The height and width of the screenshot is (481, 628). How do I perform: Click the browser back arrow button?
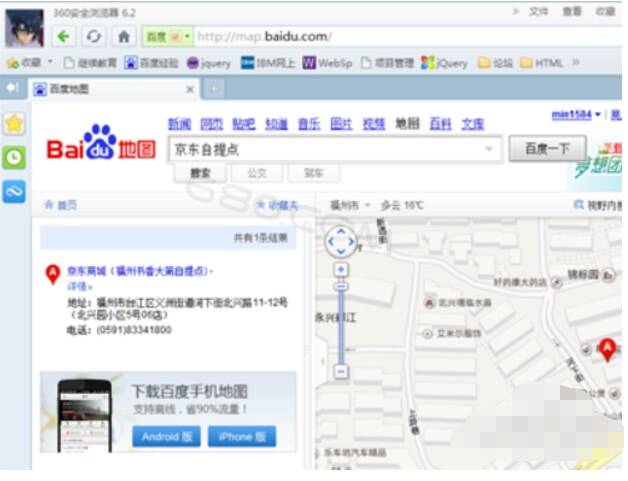point(63,37)
